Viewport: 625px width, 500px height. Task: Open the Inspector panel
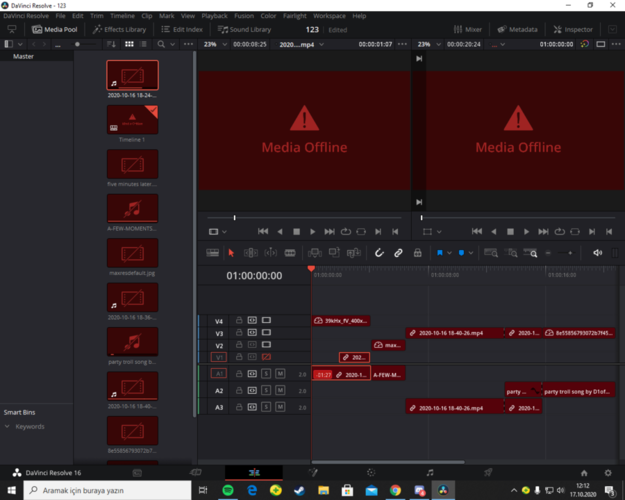pos(573,30)
